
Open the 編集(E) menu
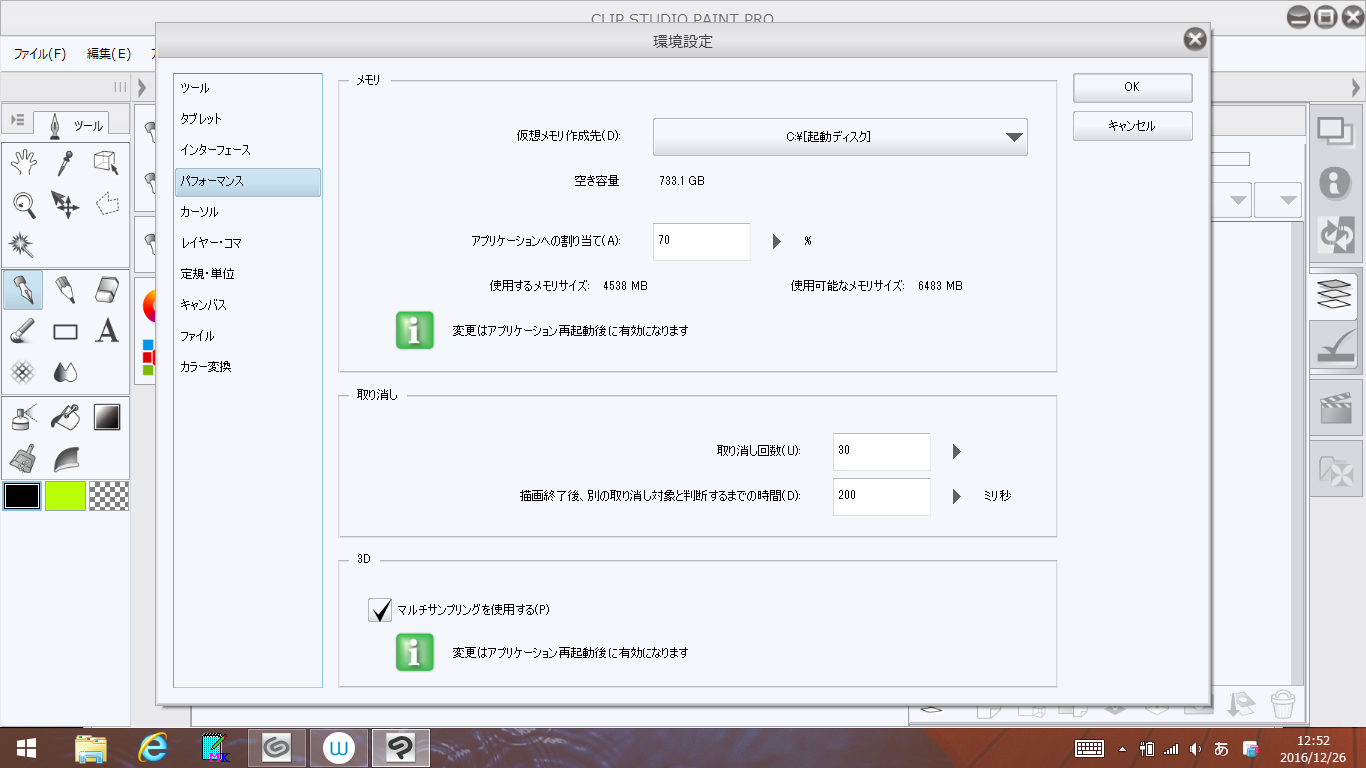click(x=109, y=54)
